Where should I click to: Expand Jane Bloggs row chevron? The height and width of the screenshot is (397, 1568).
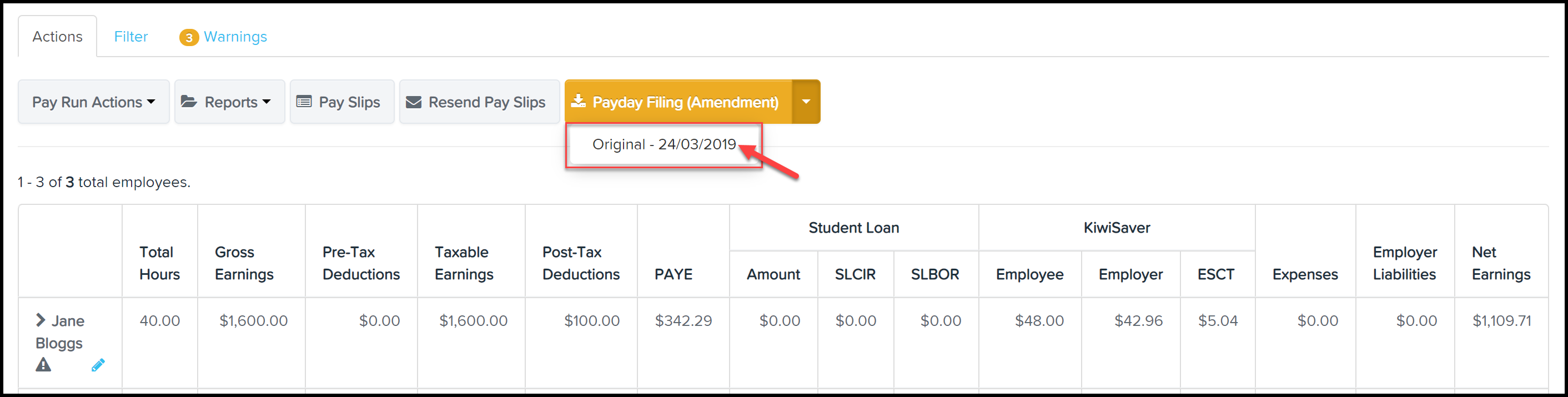point(41,320)
